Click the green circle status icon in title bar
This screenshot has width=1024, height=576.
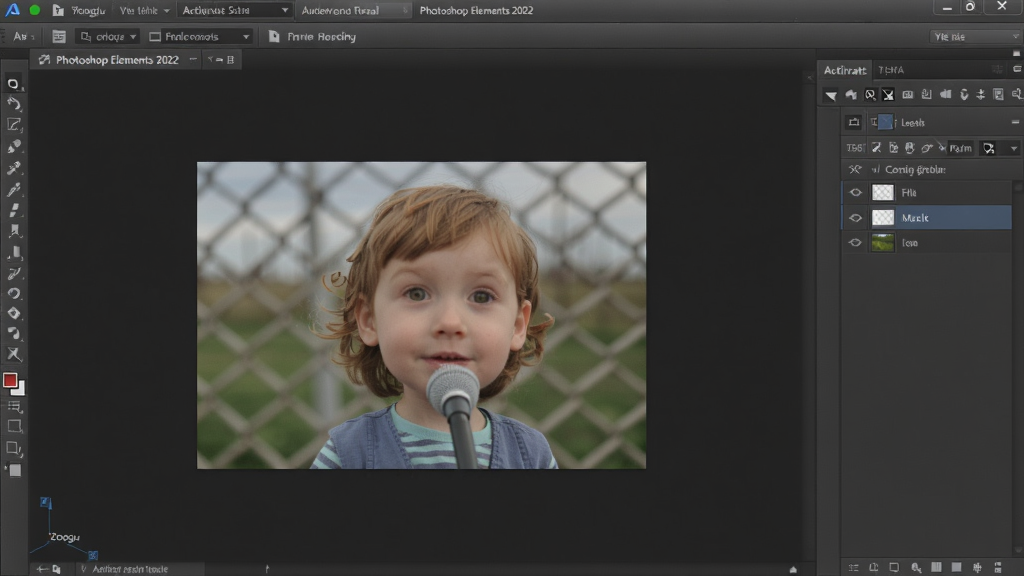pos(35,10)
